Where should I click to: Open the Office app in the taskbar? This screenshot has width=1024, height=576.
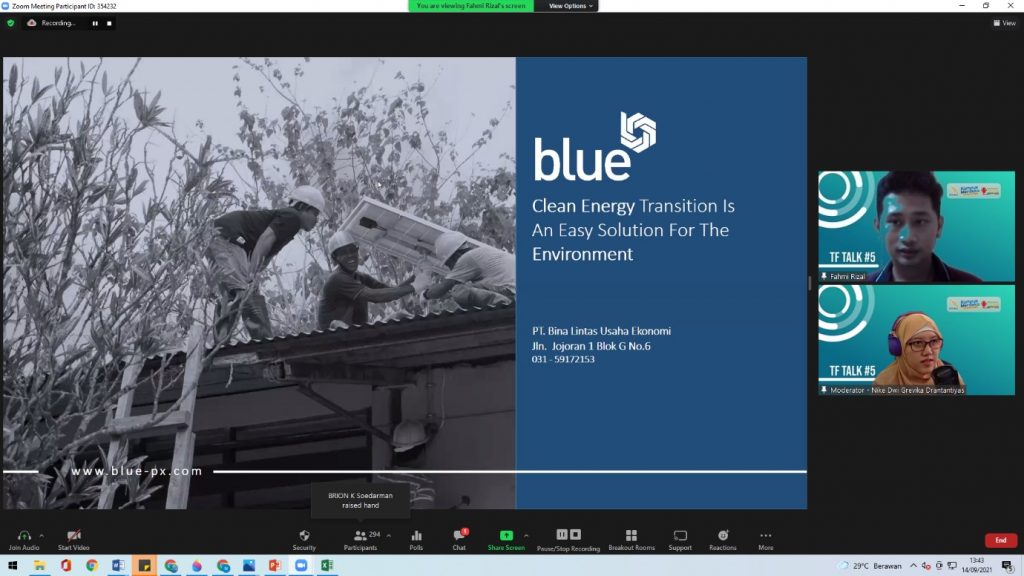click(65, 566)
